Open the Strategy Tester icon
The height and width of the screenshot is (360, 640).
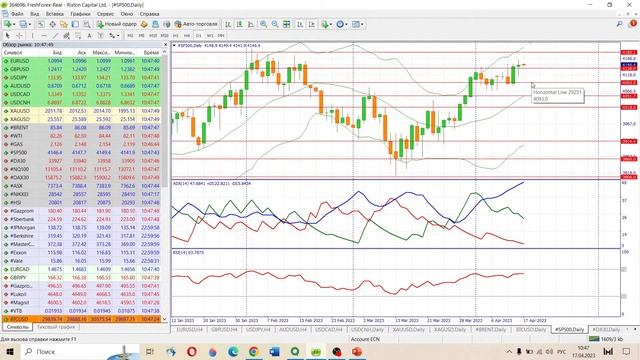(x=87, y=24)
